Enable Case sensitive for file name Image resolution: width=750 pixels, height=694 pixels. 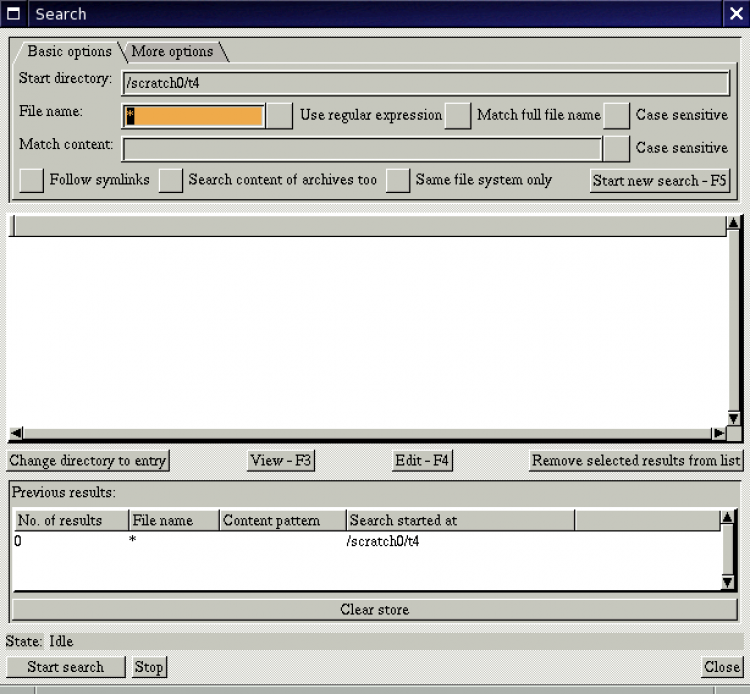click(x=616, y=116)
